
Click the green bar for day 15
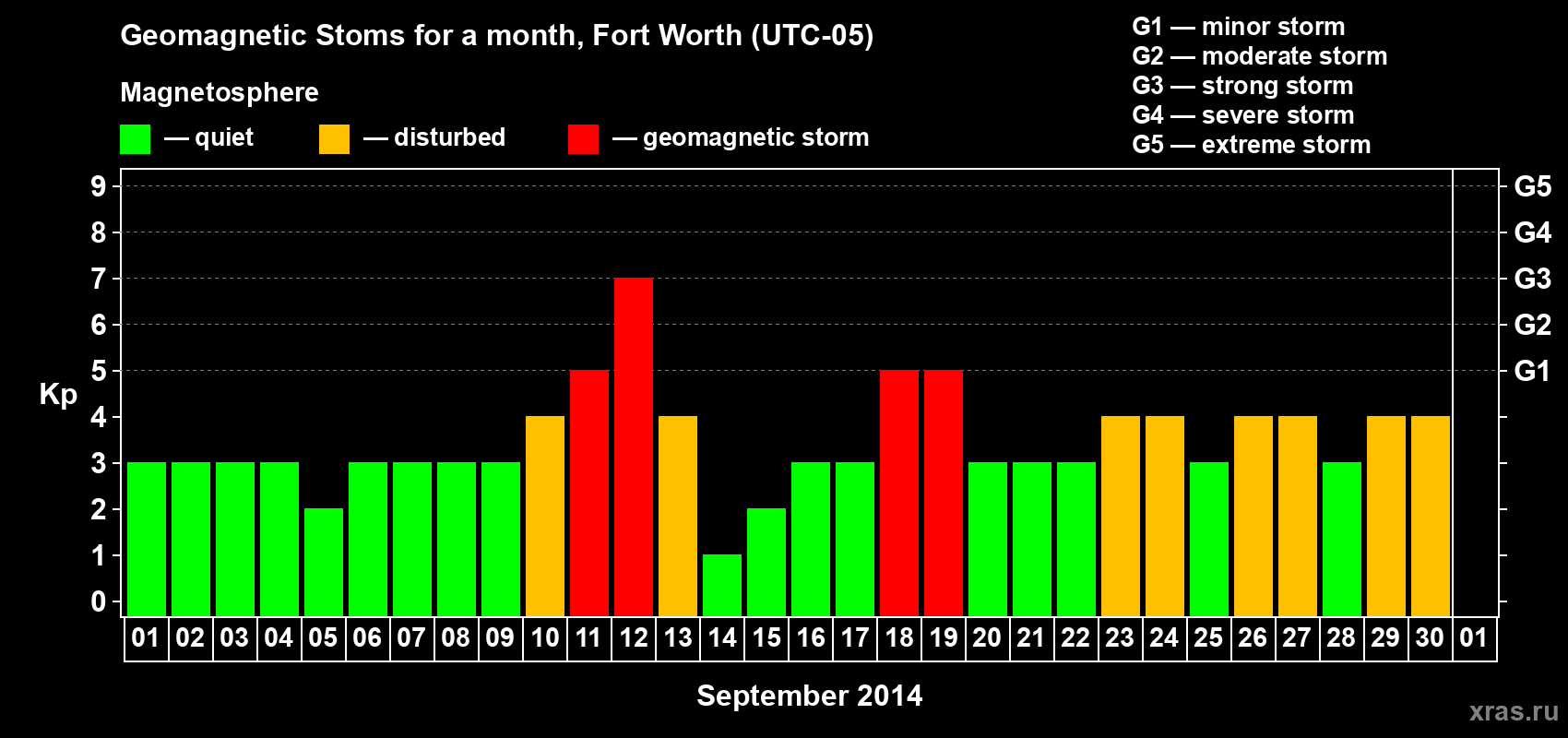point(766,562)
